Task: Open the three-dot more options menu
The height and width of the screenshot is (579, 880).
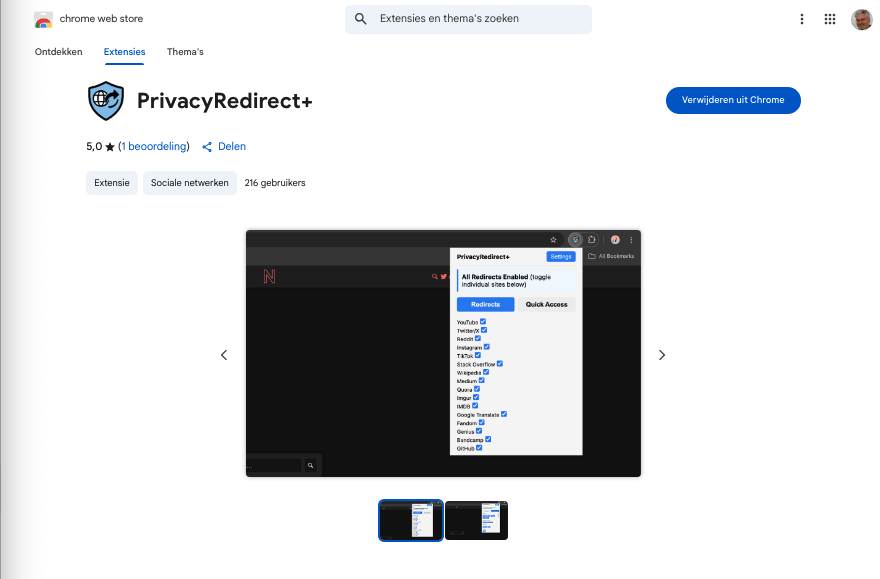Action: 802,19
